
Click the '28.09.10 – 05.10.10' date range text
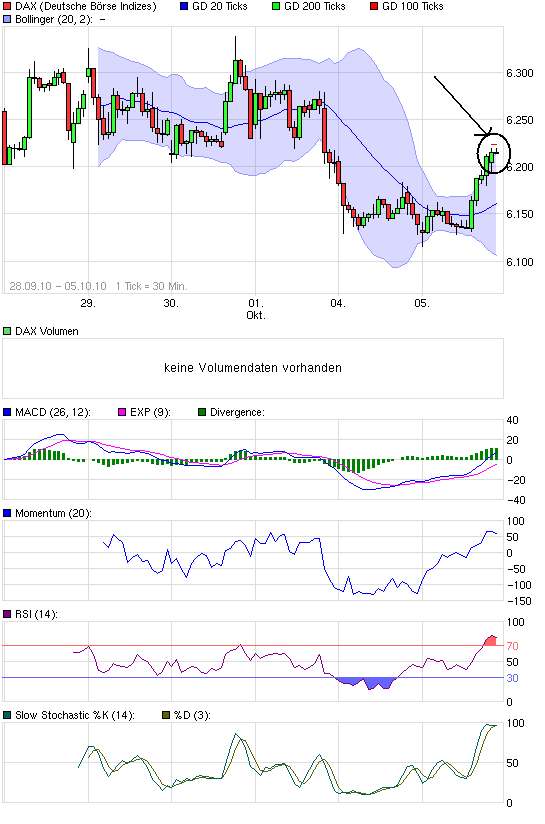click(x=58, y=286)
